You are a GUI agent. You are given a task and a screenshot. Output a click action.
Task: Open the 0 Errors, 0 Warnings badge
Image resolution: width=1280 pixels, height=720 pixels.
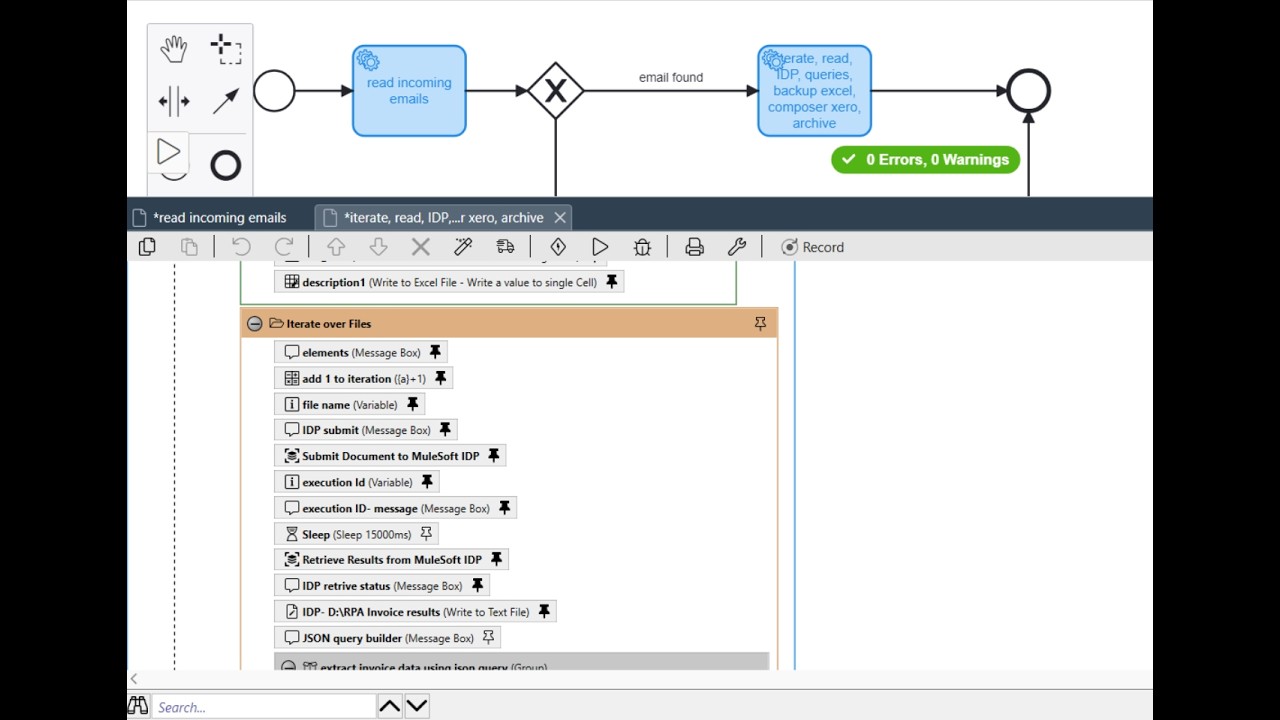click(x=925, y=160)
